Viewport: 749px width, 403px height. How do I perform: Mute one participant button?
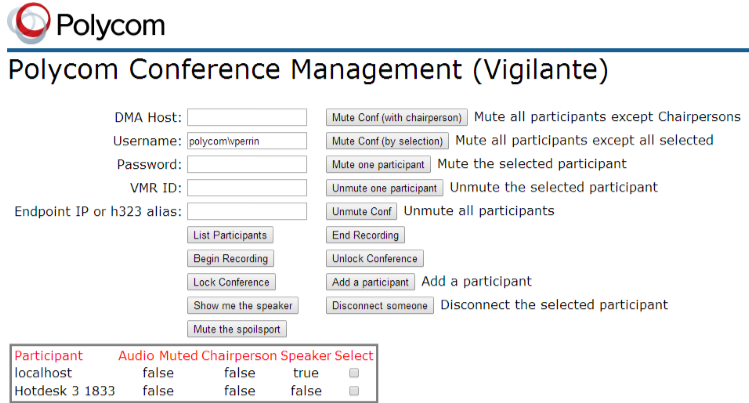click(x=378, y=164)
